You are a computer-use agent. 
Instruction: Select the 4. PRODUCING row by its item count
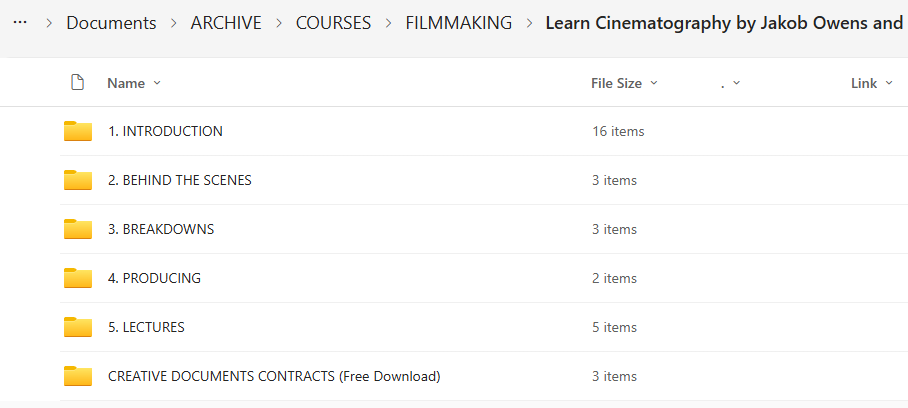614,278
